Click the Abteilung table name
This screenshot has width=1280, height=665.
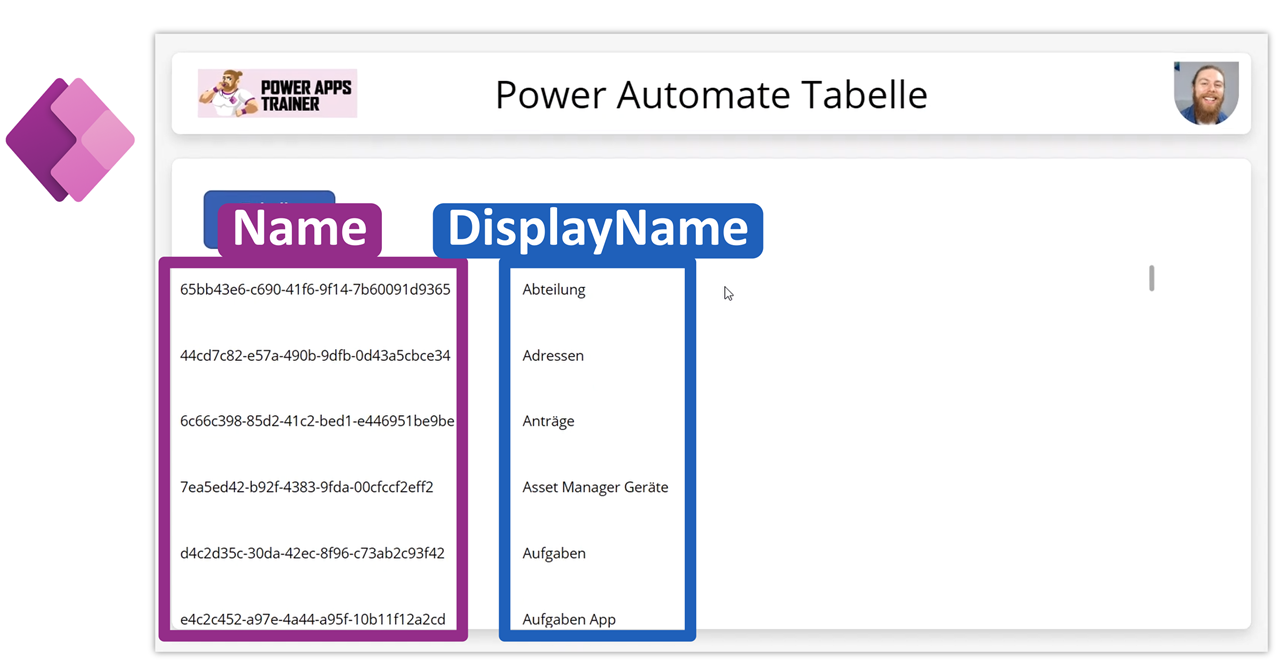click(554, 290)
